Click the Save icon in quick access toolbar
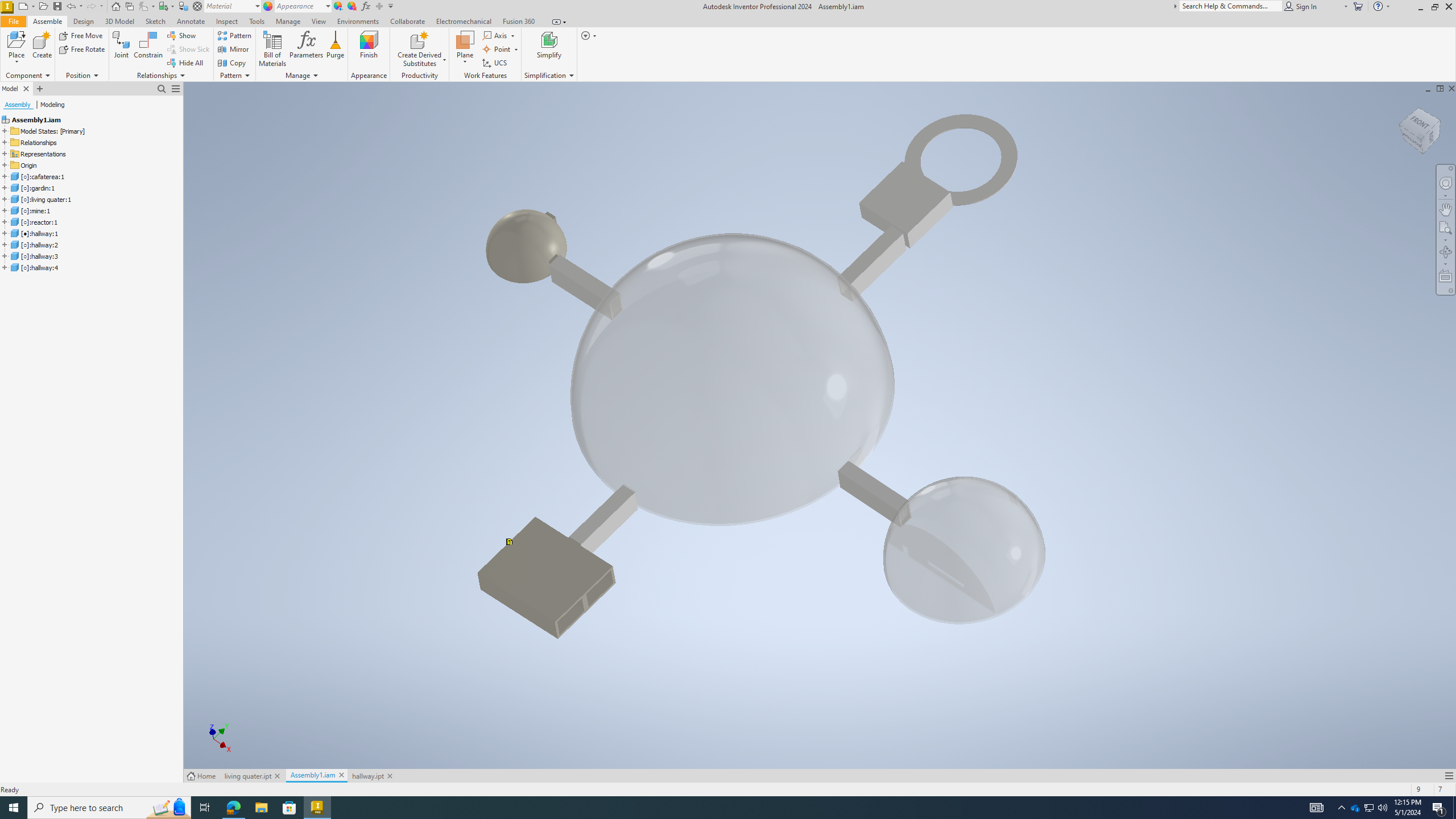This screenshot has width=1456, height=819. [x=57, y=6]
